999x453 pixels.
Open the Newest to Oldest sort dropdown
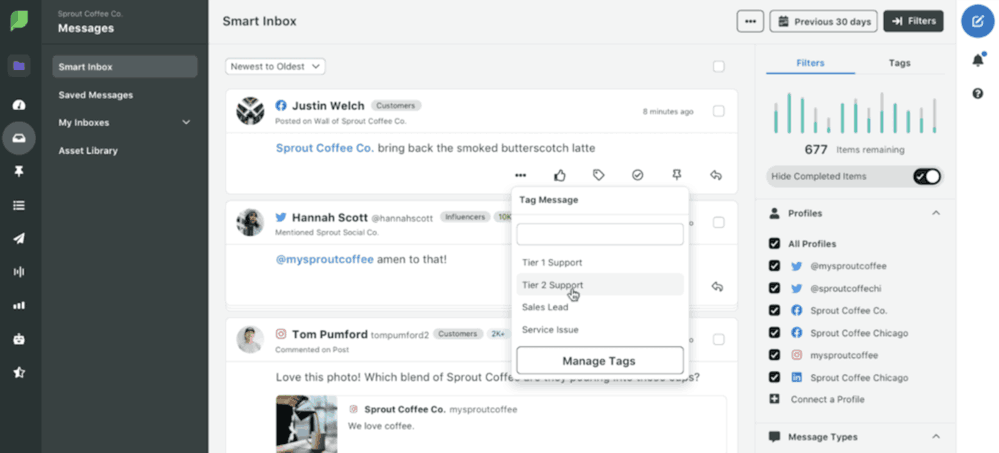click(275, 67)
